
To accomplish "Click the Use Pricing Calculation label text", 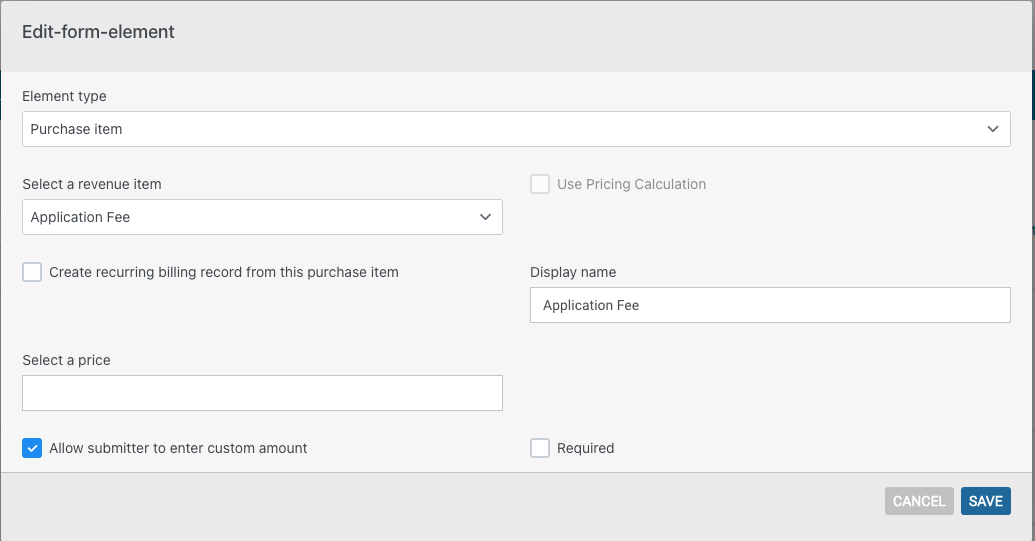I will pyautogui.click(x=631, y=184).
